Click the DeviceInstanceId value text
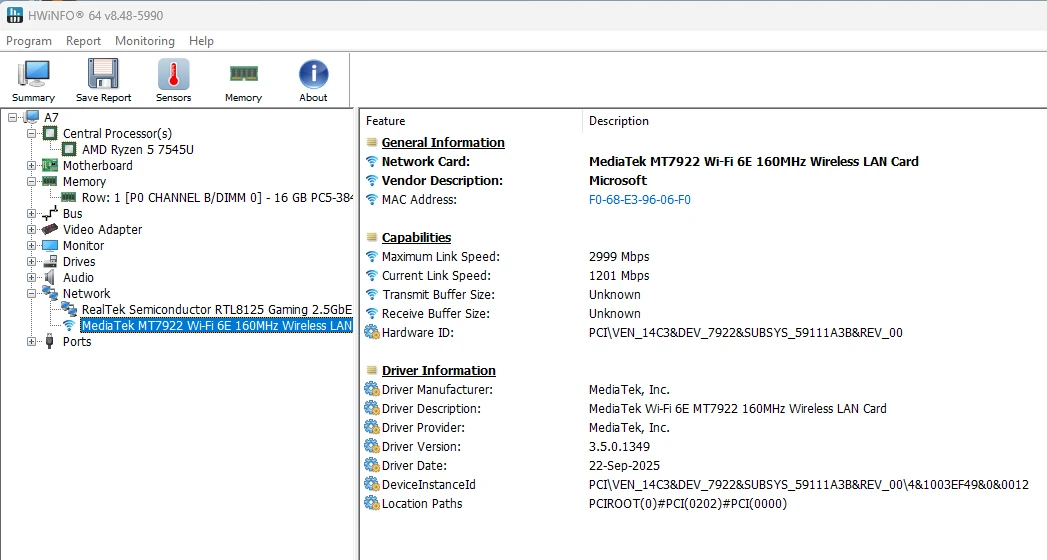 click(x=809, y=485)
